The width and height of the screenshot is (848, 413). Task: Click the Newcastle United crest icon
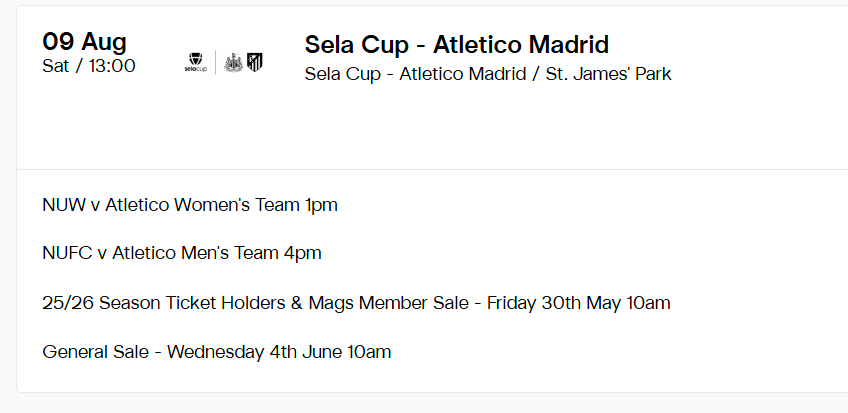coord(234,63)
